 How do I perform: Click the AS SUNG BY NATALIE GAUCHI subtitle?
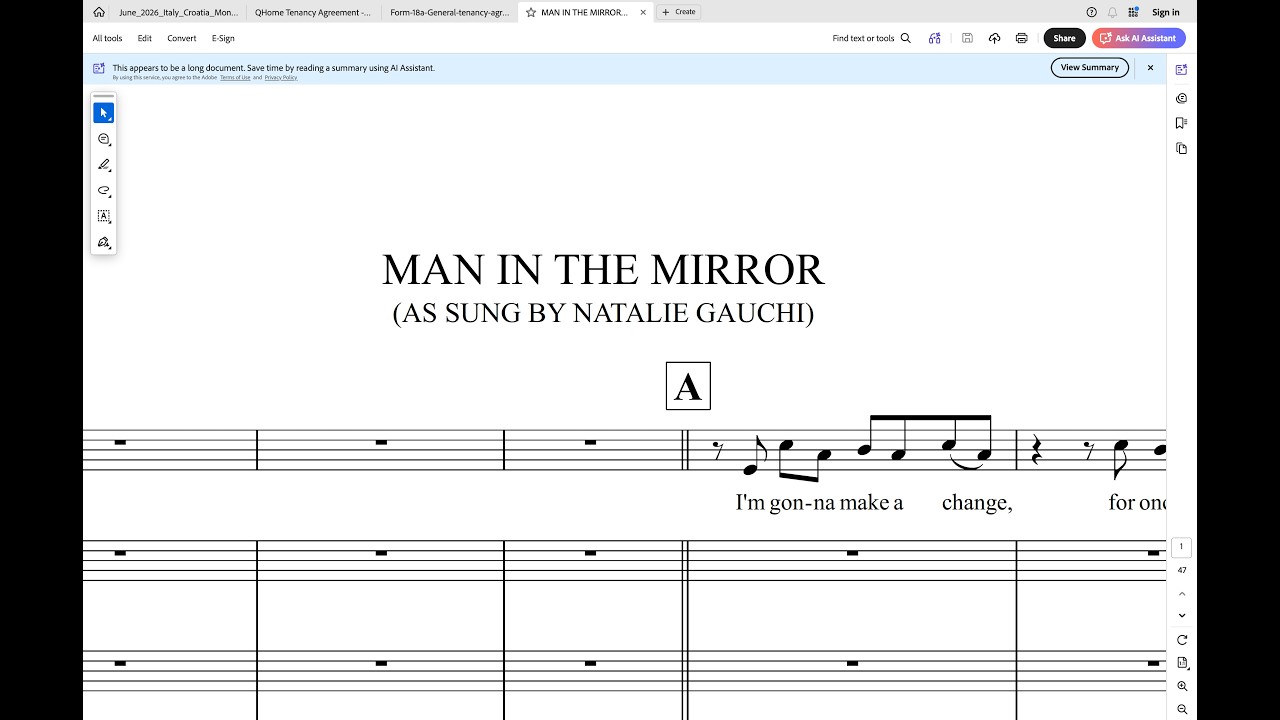click(603, 313)
